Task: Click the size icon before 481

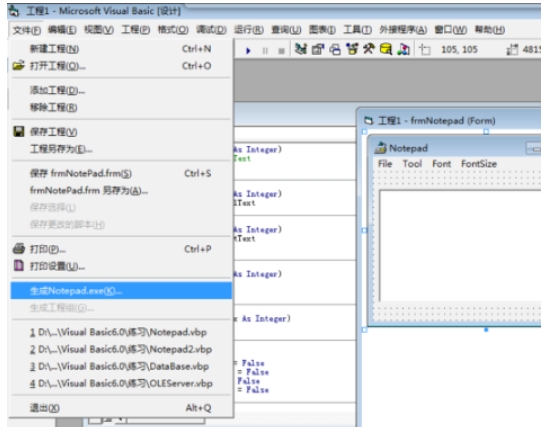Action: 512,49
